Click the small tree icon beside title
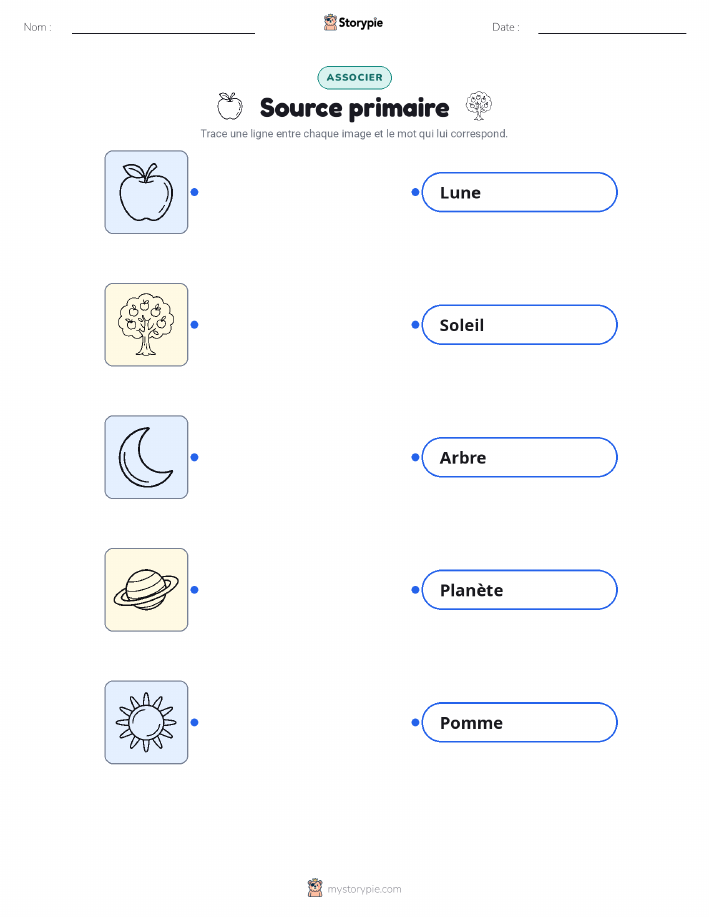709x917 pixels. click(479, 106)
